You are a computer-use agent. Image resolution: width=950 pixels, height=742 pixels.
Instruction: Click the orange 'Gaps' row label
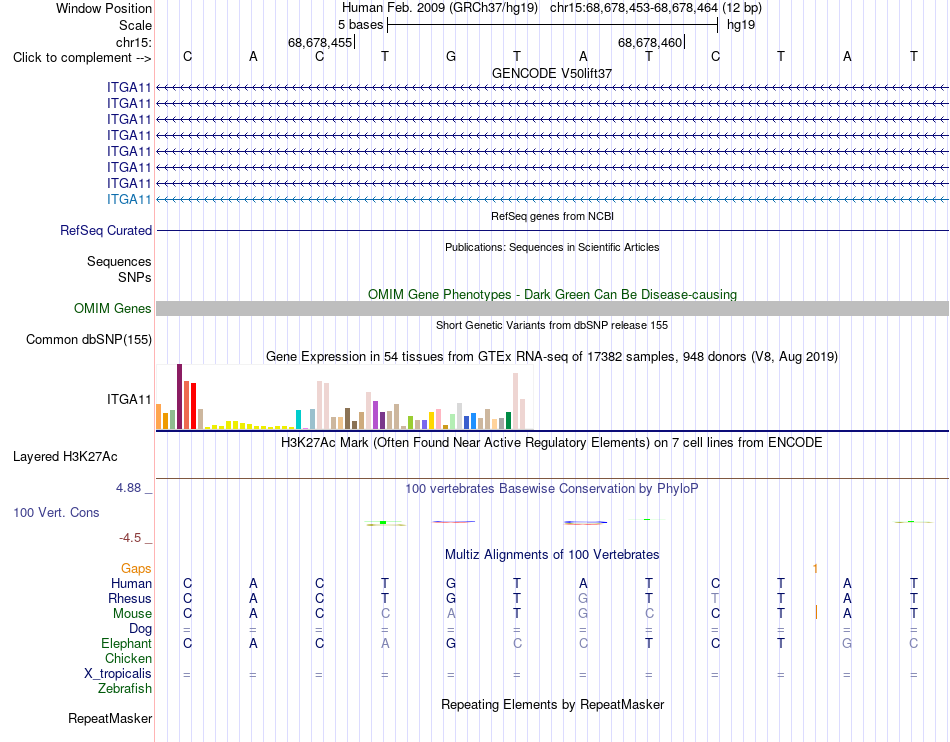tap(136, 569)
